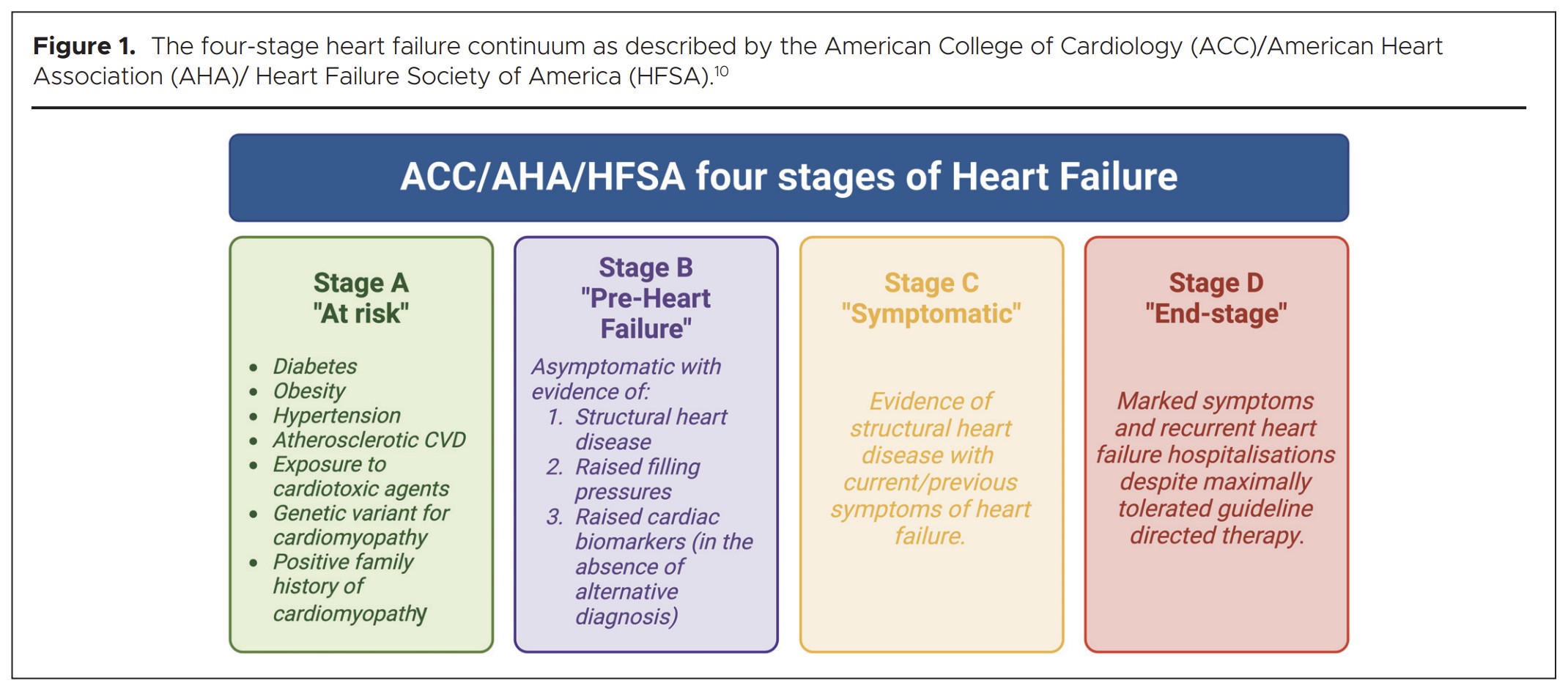Click the "Figure 1." bold caption label

(84, 46)
